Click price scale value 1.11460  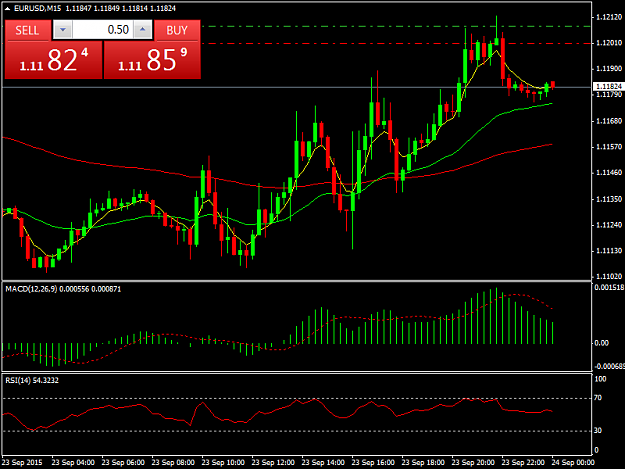point(609,173)
